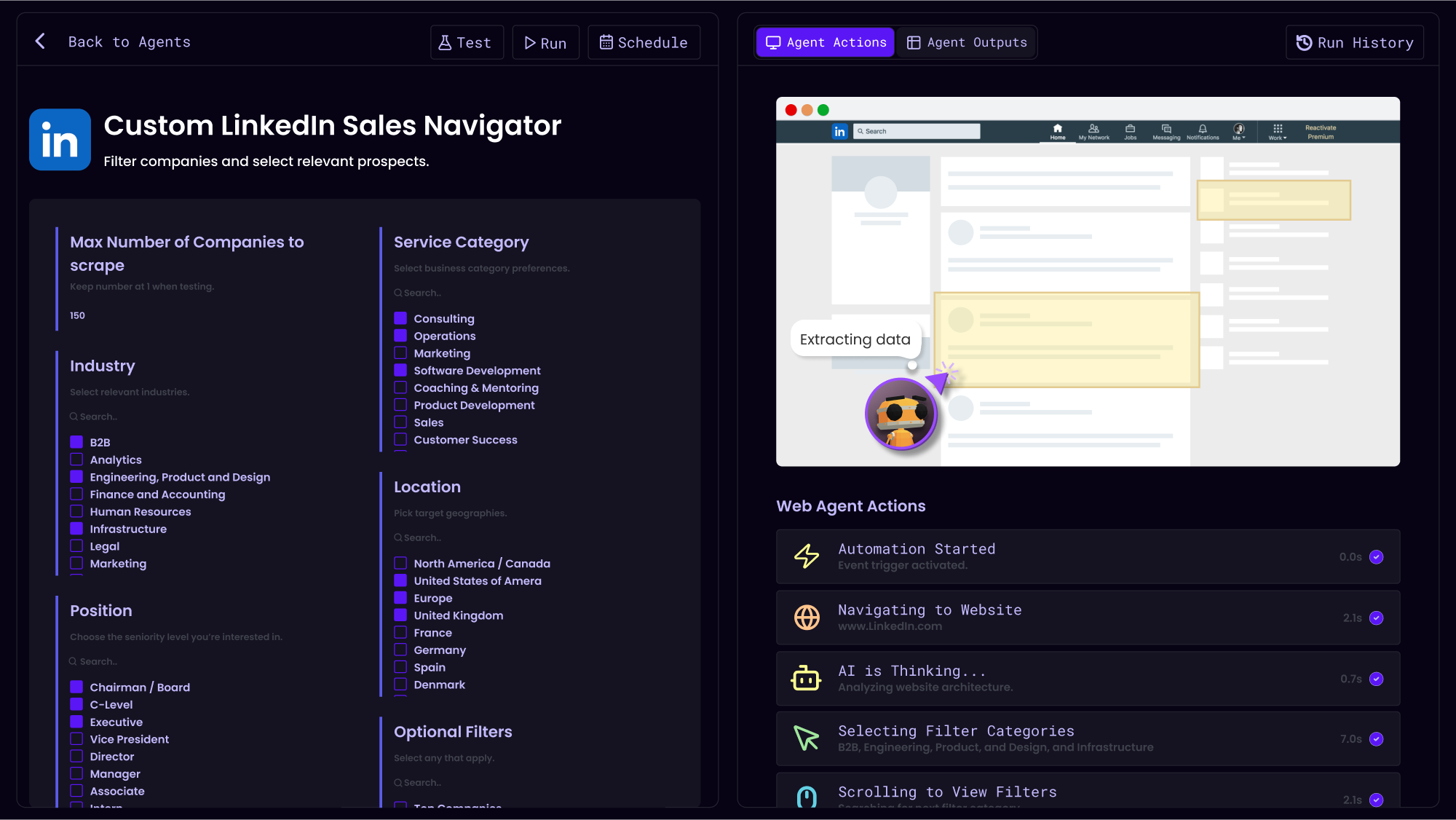This screenshot has width=1456, height=820.
Task: Click the globe Navigating to Website icon
Action: [807, 618]
